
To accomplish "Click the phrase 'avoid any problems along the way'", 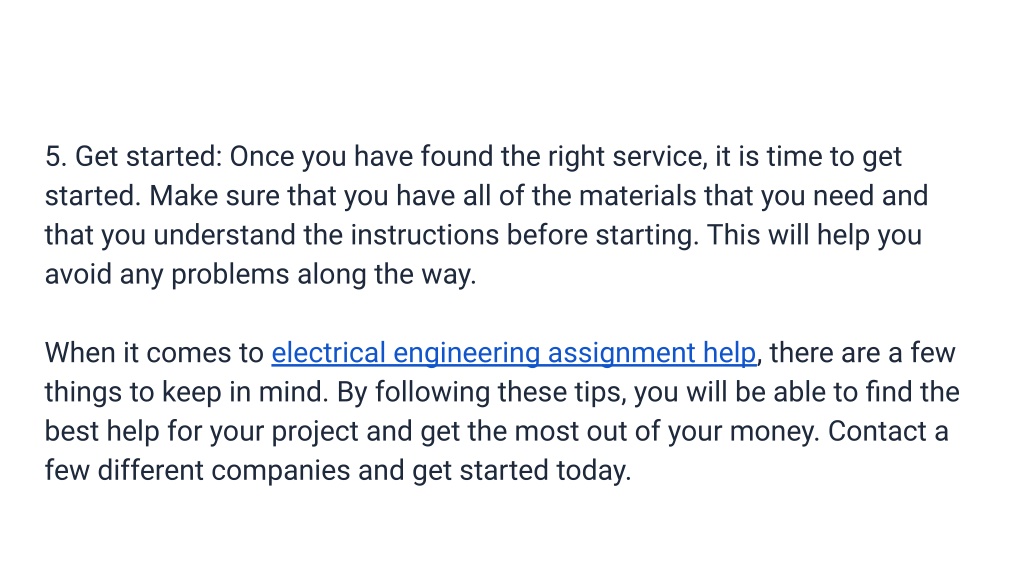I will point(261,275).
